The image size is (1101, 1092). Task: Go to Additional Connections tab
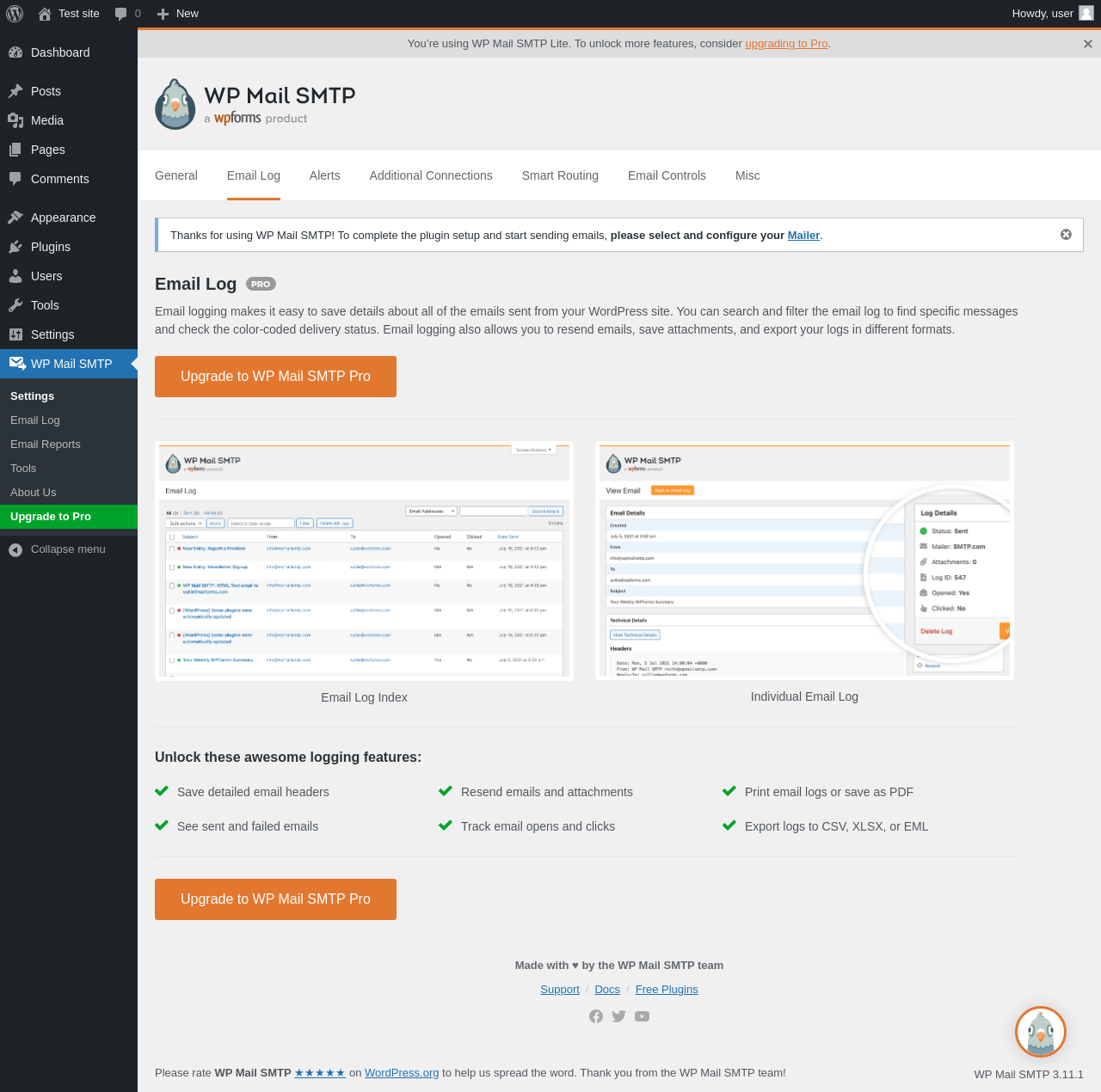(431, 175)
